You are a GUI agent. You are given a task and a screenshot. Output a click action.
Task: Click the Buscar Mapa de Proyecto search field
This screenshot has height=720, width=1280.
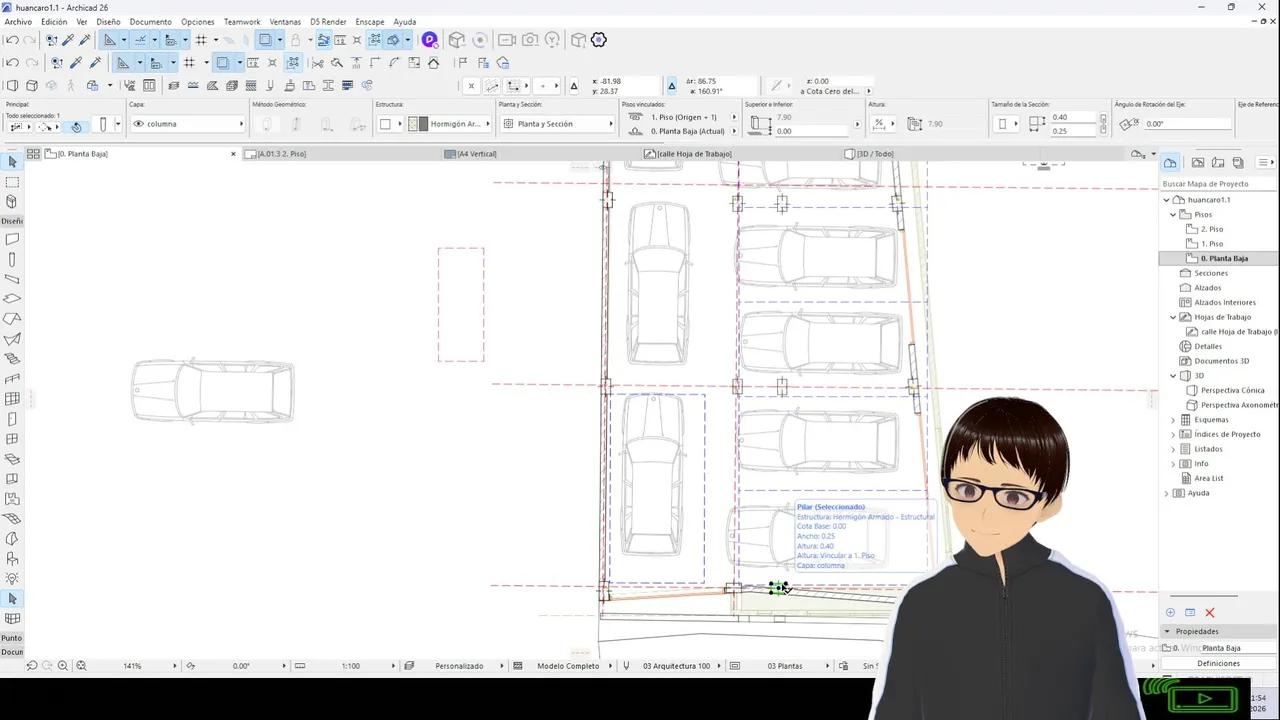1218,184
